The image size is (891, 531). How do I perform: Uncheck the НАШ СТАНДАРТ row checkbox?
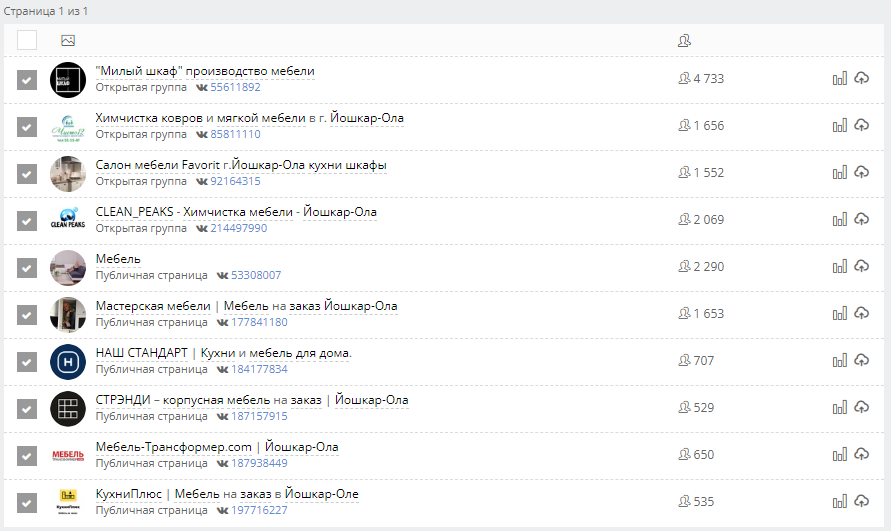pos(27,362)
